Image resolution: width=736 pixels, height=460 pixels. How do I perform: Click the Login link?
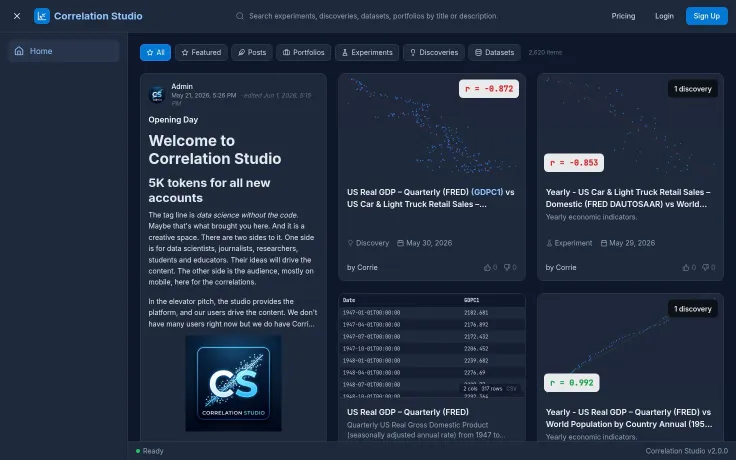(x=664, y=16)
